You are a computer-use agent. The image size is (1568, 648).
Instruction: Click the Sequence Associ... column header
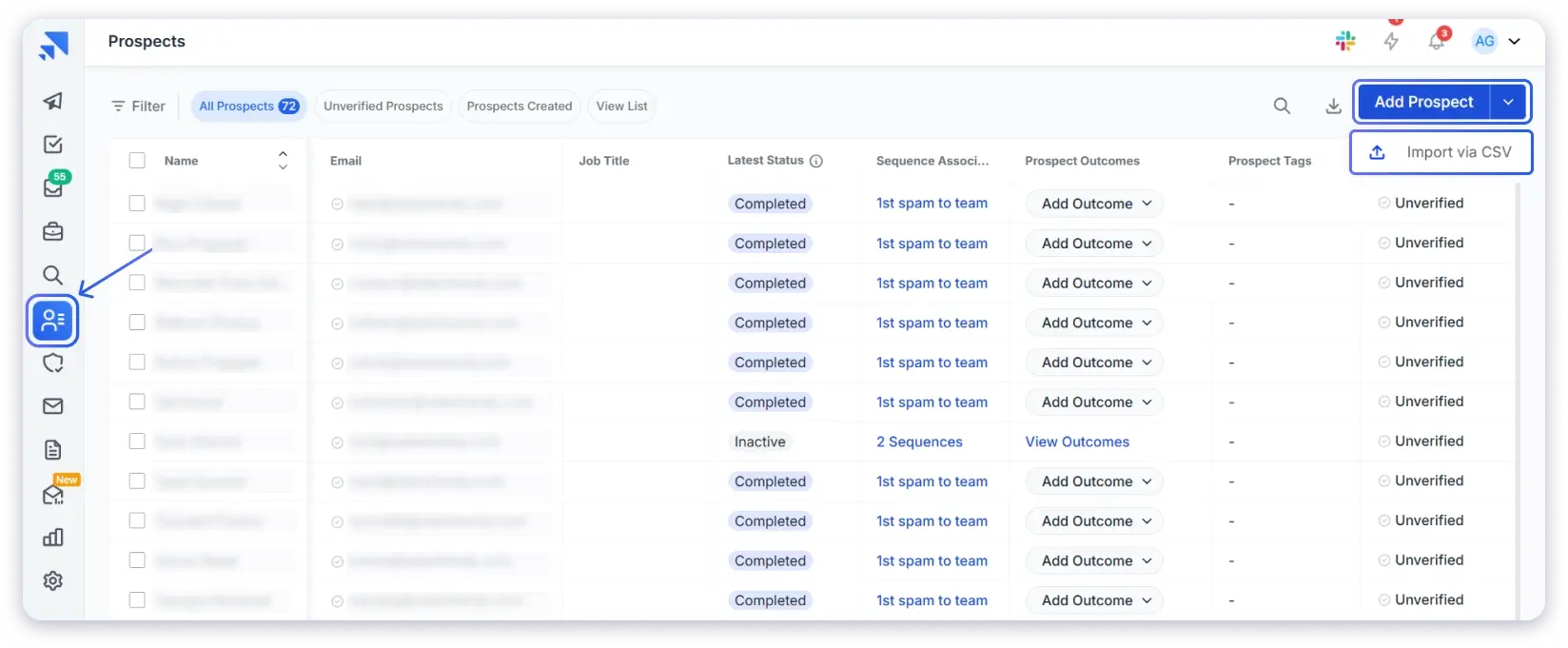(x=932, y=161)
